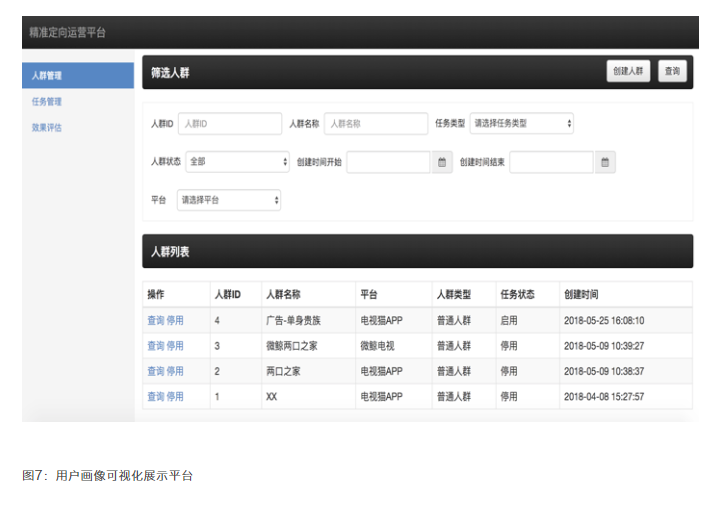The height and width of the screenshot is (512, 715).
Task: Open 任务管理 in the sidebar
Action: click(x=47, y=102)
